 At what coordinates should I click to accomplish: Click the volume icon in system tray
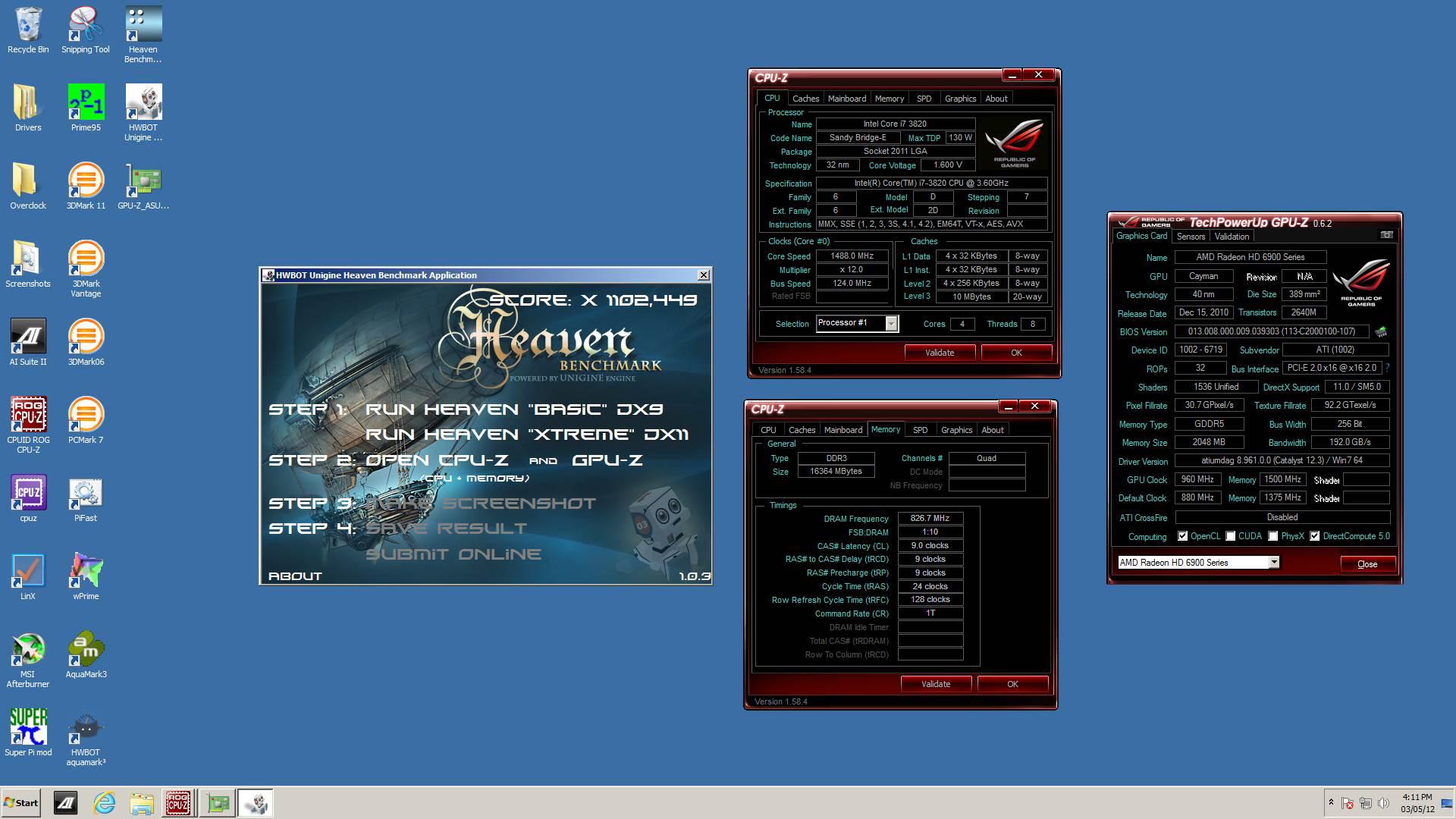click(1383, 803)
